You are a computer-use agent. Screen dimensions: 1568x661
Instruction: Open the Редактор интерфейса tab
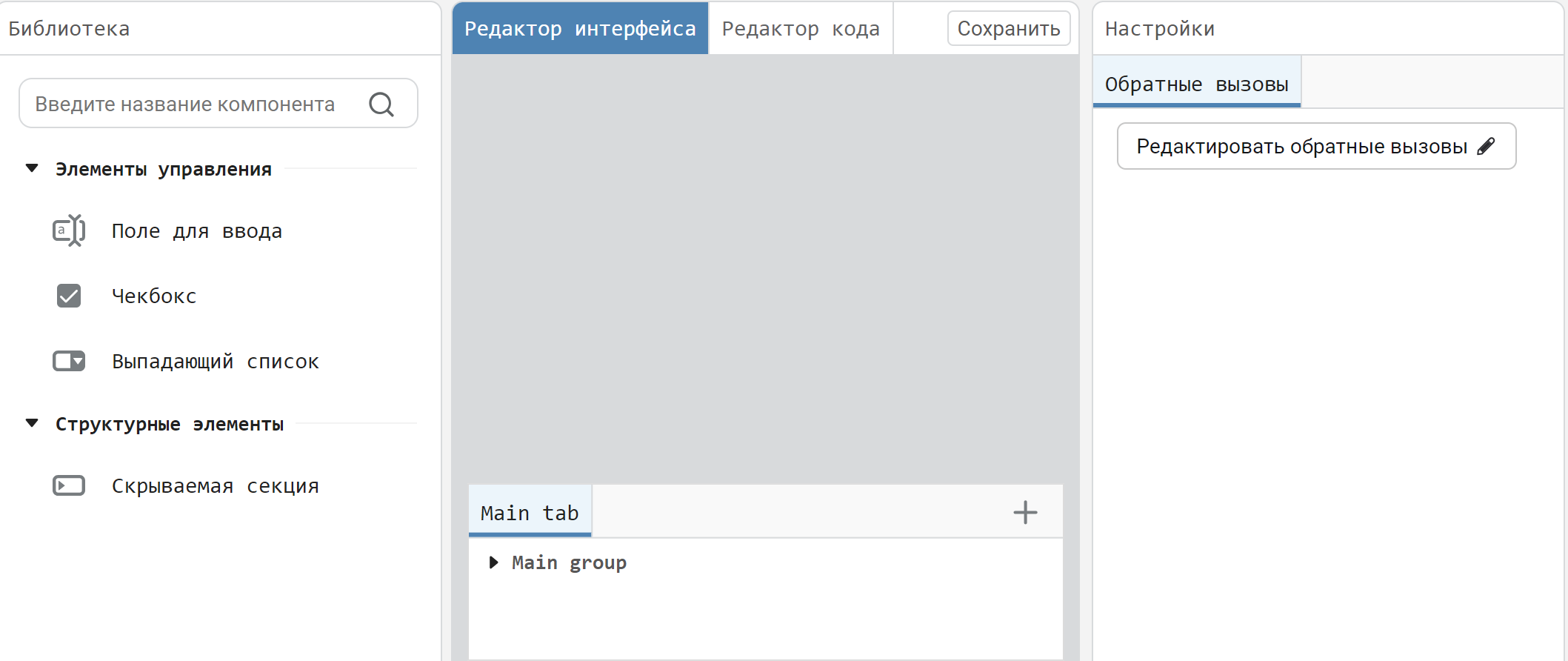(580, 28)
